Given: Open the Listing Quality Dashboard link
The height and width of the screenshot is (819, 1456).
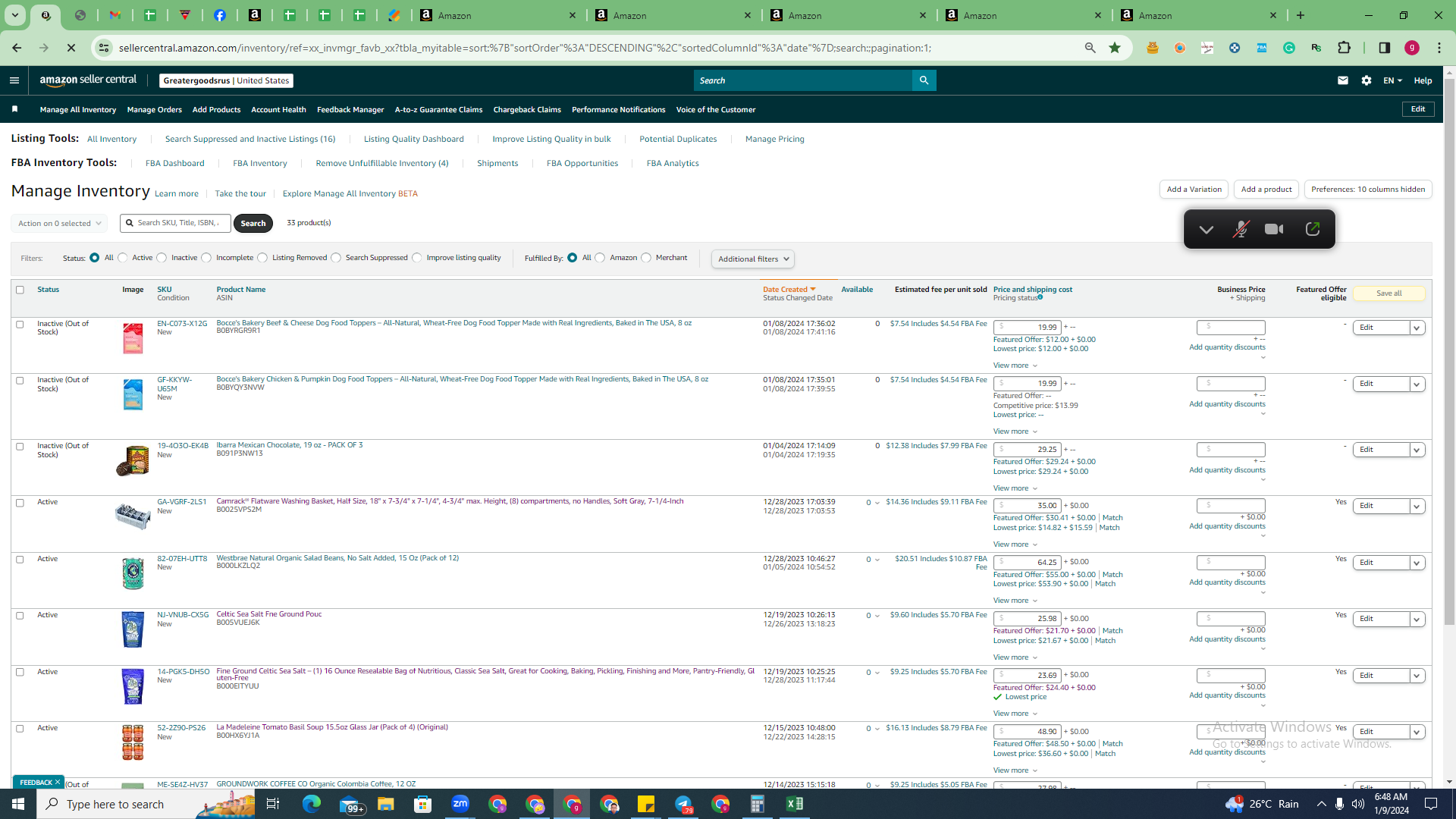Looking at the screenshot, I should click(414, 140).
